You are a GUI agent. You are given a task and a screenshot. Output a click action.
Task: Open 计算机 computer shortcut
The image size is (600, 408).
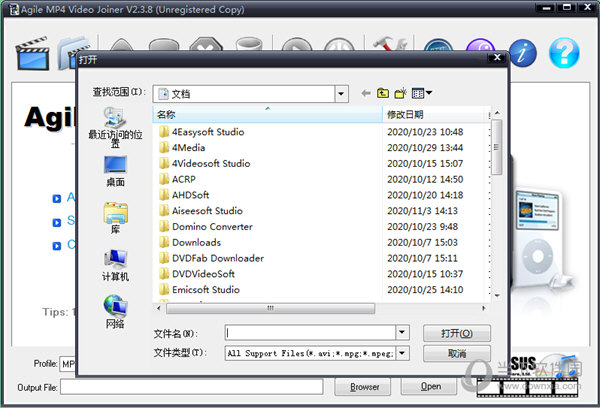[115, 265]
